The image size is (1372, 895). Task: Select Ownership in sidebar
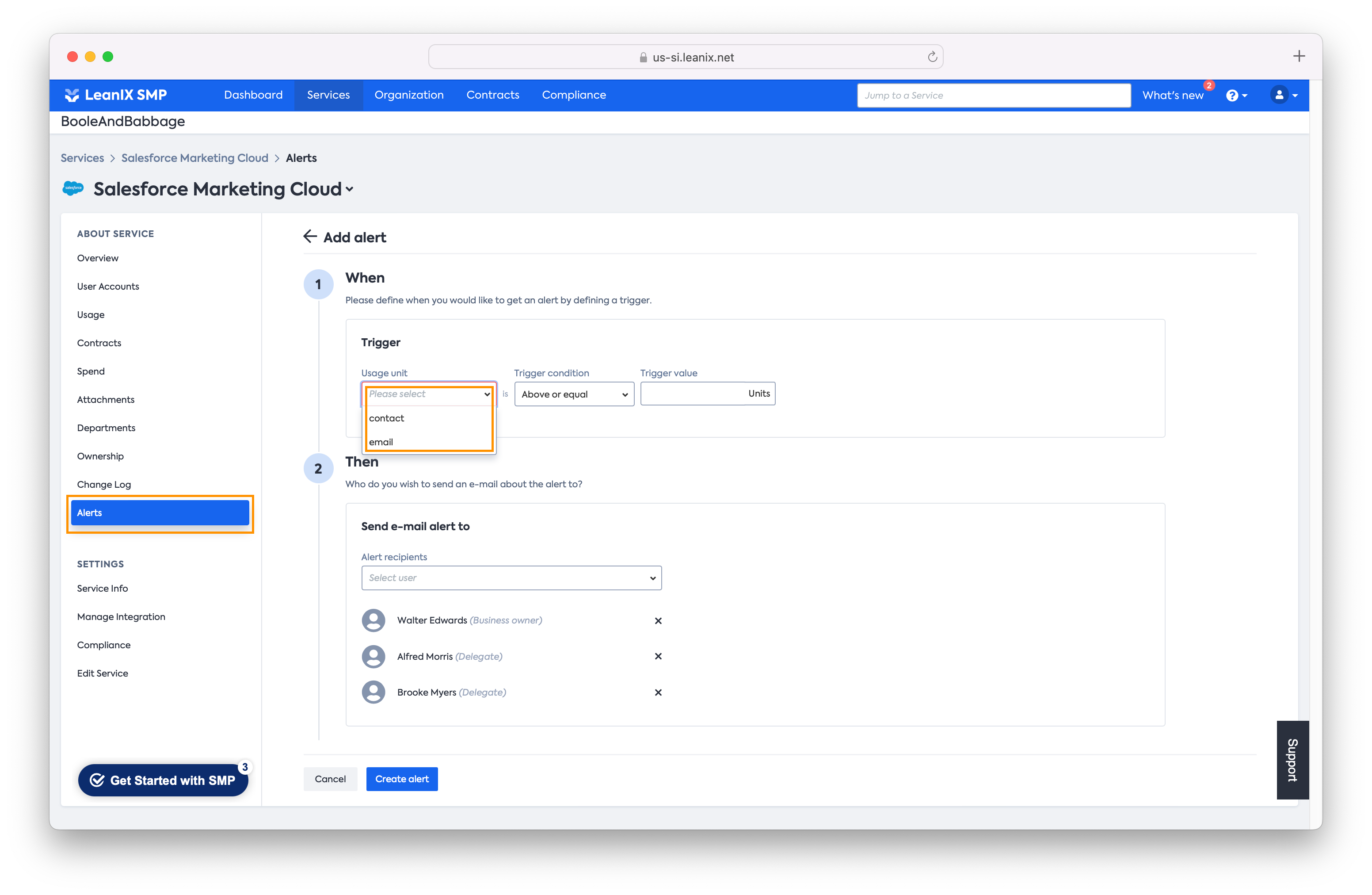(100, 455)
